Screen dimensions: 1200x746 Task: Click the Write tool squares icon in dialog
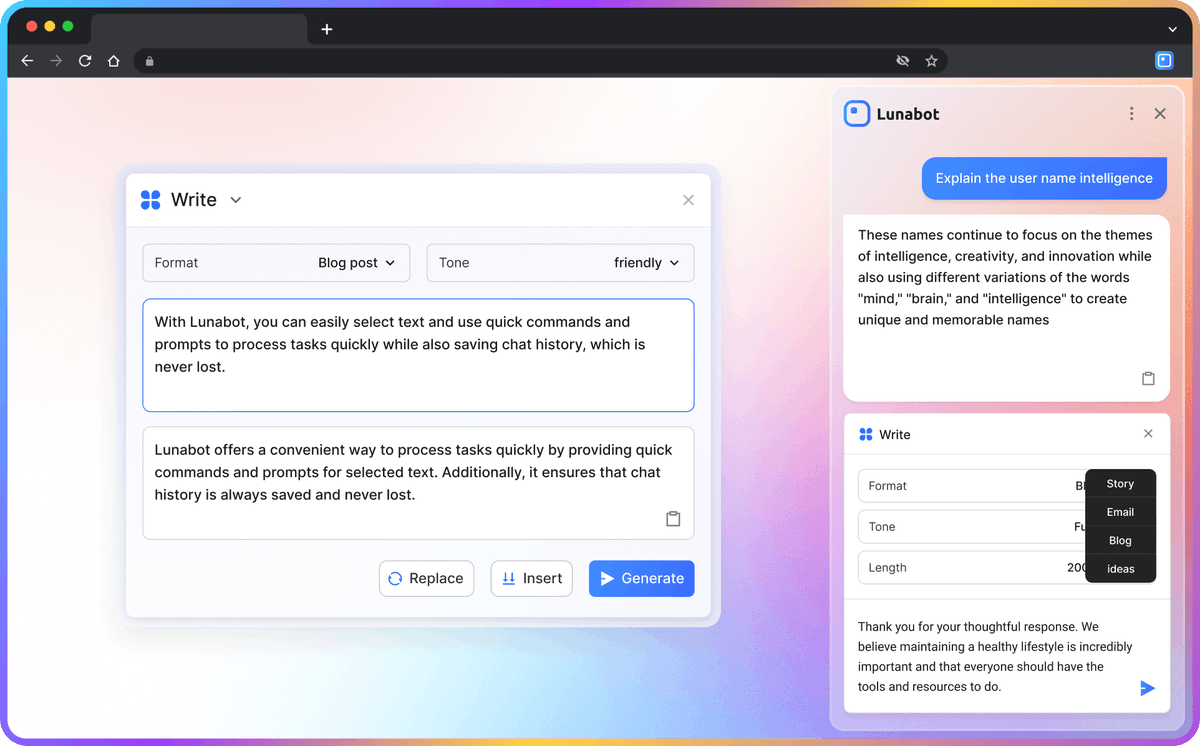150,199
